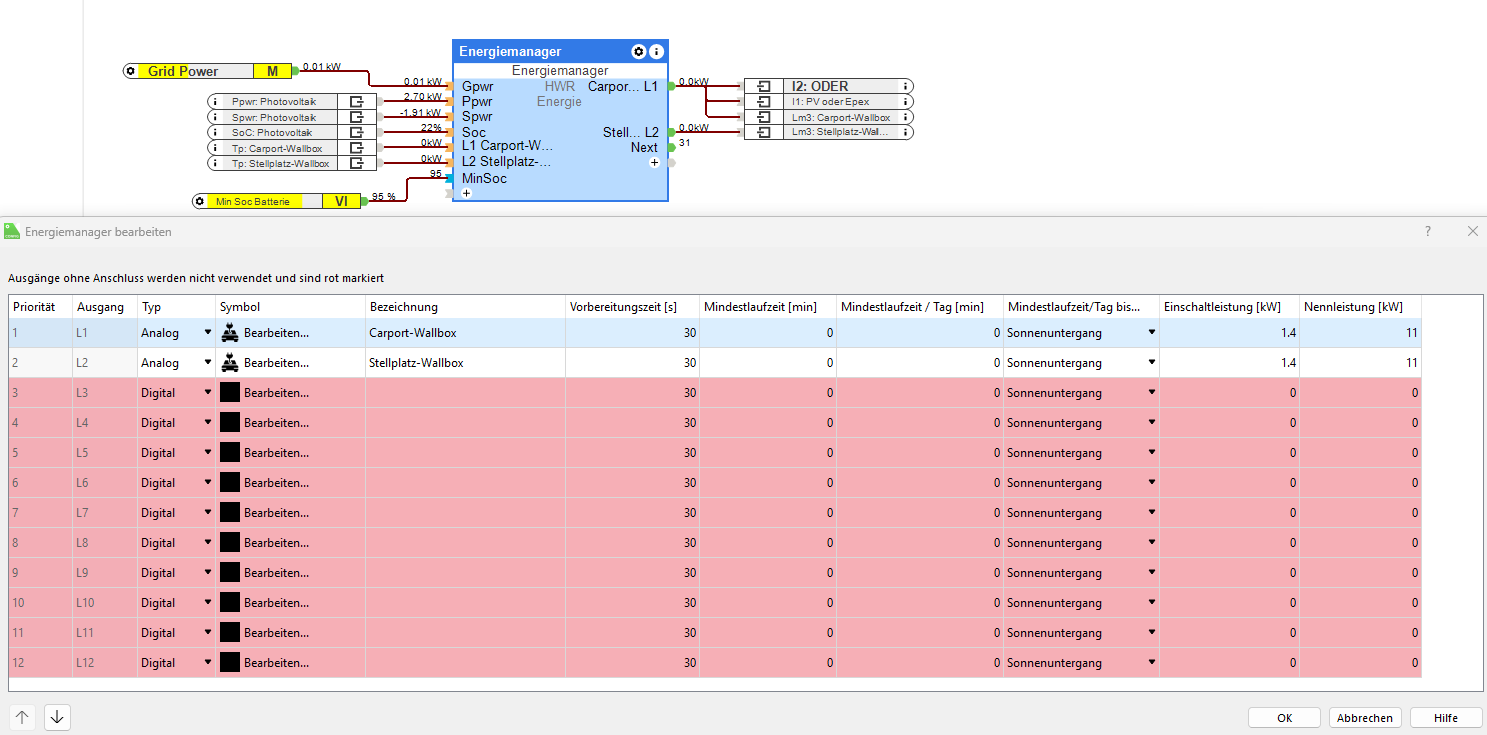Image resolution: width=1487 pixels, height=735 pixels.
Task: Click the Einschaltleistung [kW] column header
Action: (x=1230, y=307)
